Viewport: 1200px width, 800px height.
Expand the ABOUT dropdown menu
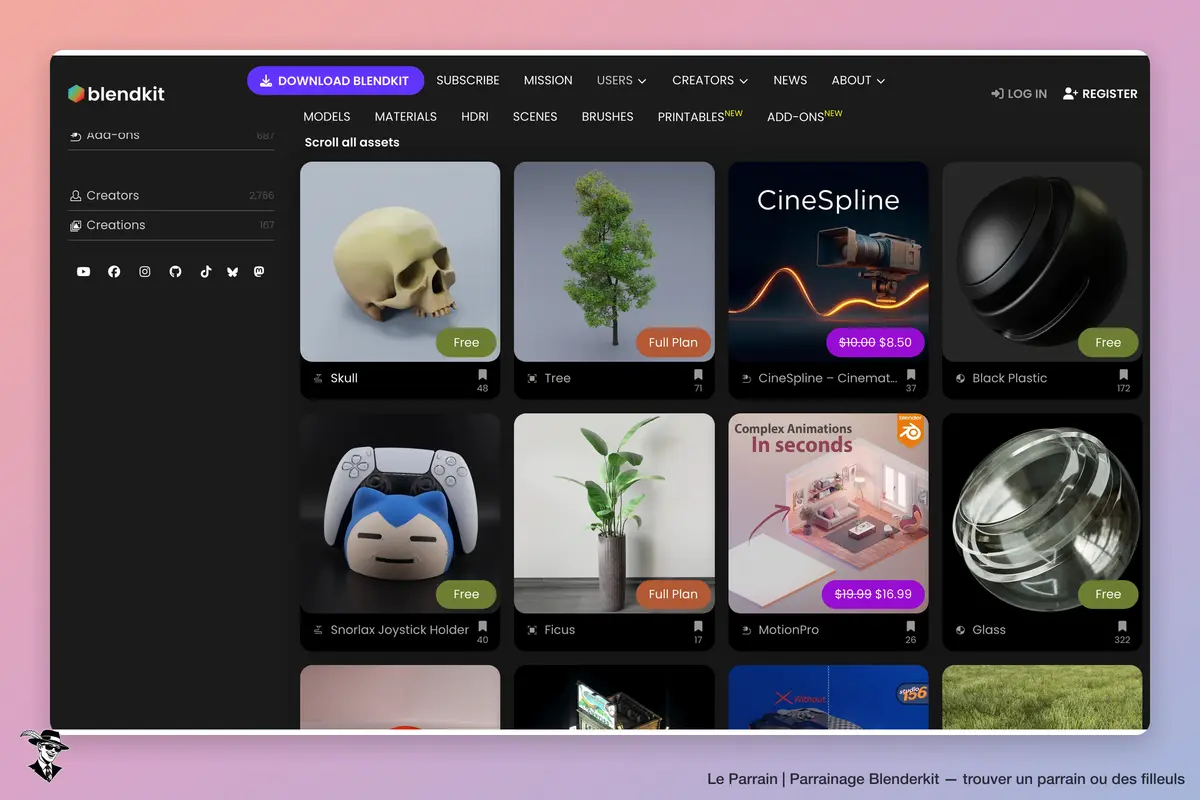[x=858, y=80]
